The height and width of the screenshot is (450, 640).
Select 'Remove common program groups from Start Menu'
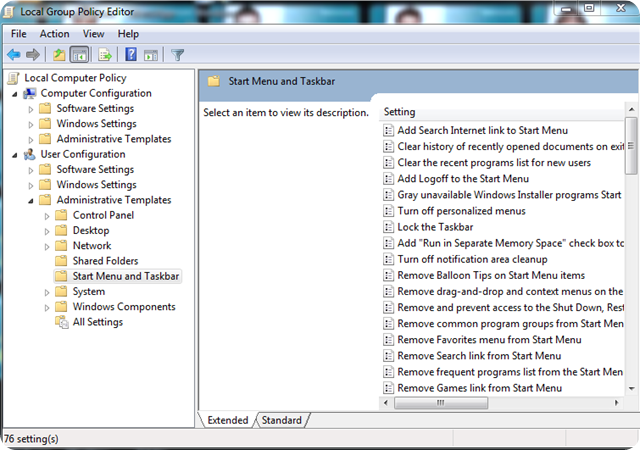(511, 323)
